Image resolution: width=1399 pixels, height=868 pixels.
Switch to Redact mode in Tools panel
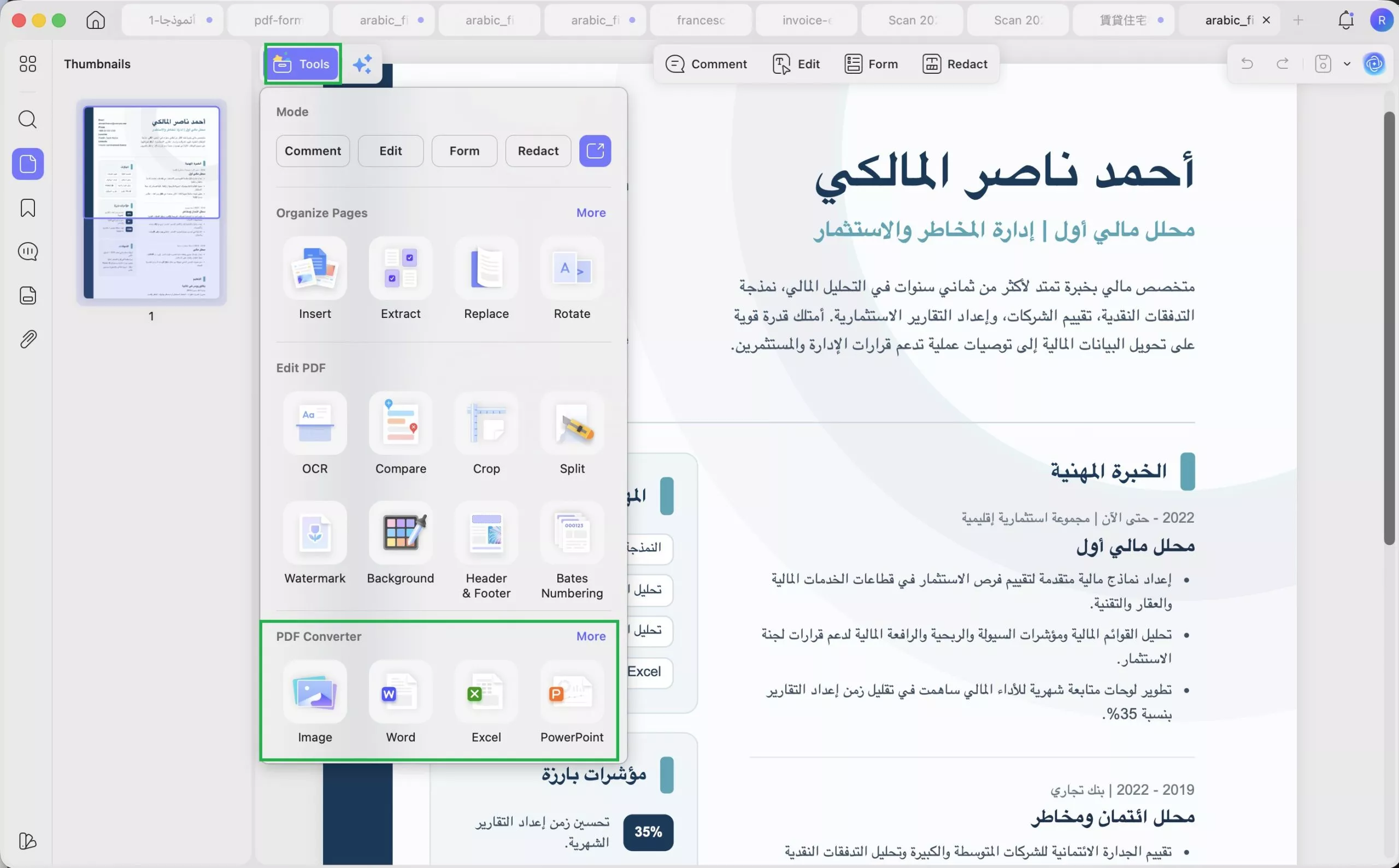538,151
